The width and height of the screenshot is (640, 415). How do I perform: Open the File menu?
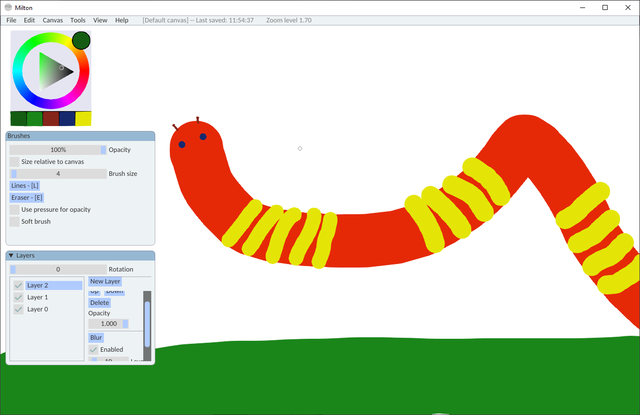tap(11, 20)
